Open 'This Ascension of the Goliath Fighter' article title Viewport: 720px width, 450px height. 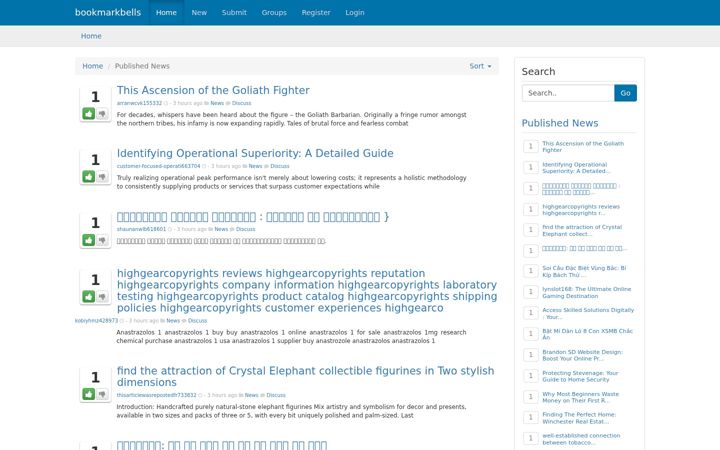point(213,90)
